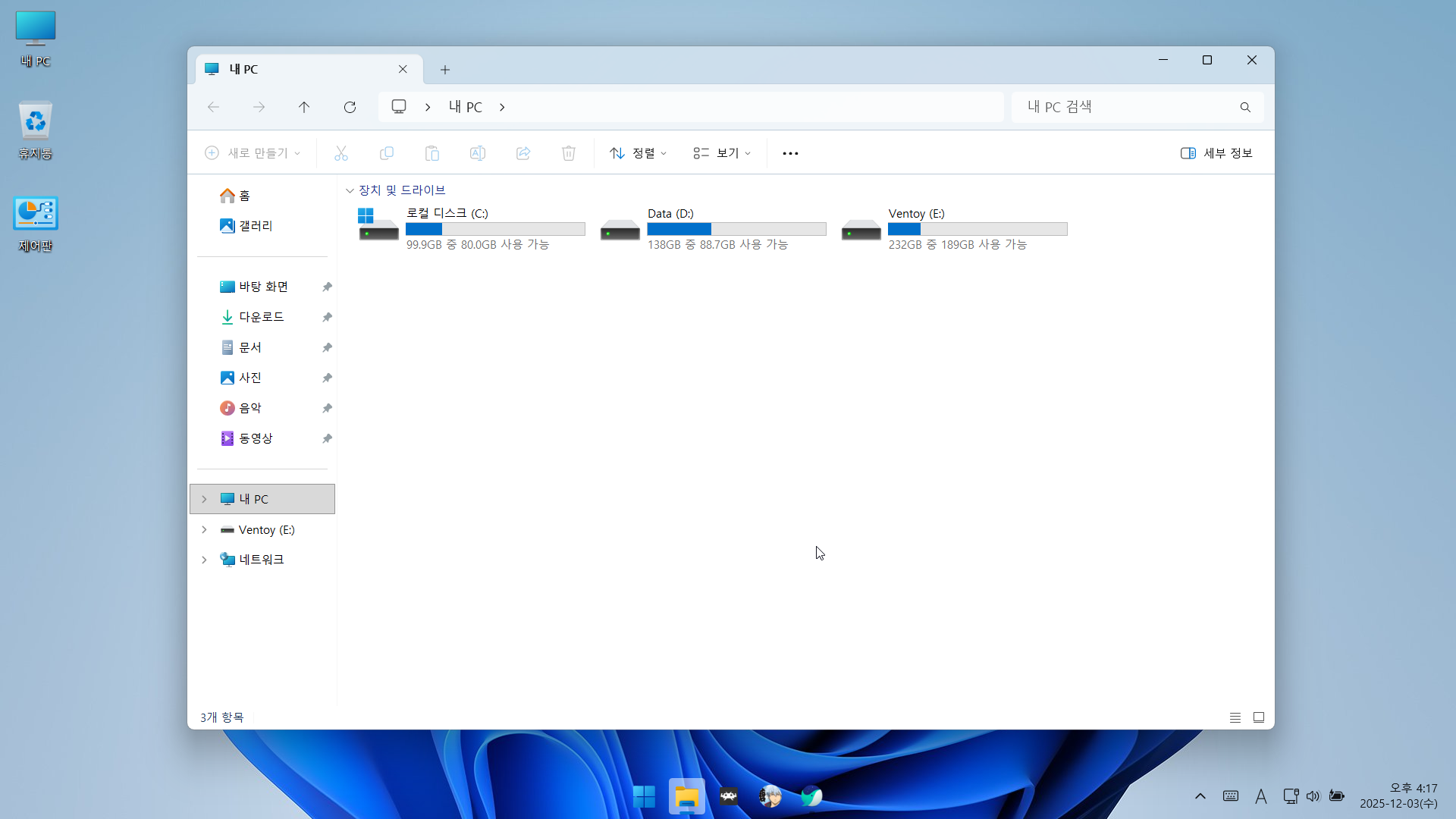Image resolution: width=1456 pixels, height=819 pixels.
Task: Toggle the pin next to 다운로드
Action: (x=327, y=317)
